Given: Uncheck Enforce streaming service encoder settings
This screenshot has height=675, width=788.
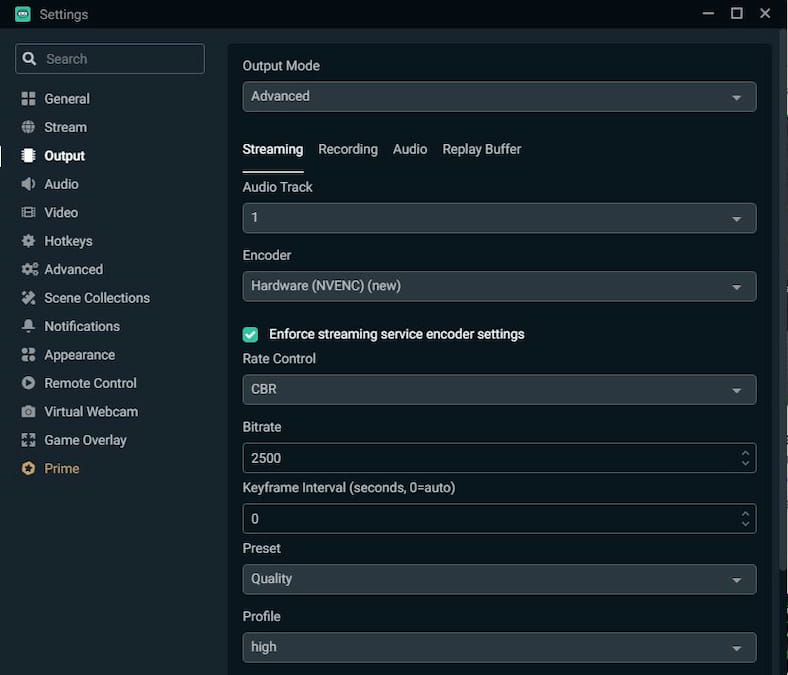Looking at the screenshot, I should (250, 334).
